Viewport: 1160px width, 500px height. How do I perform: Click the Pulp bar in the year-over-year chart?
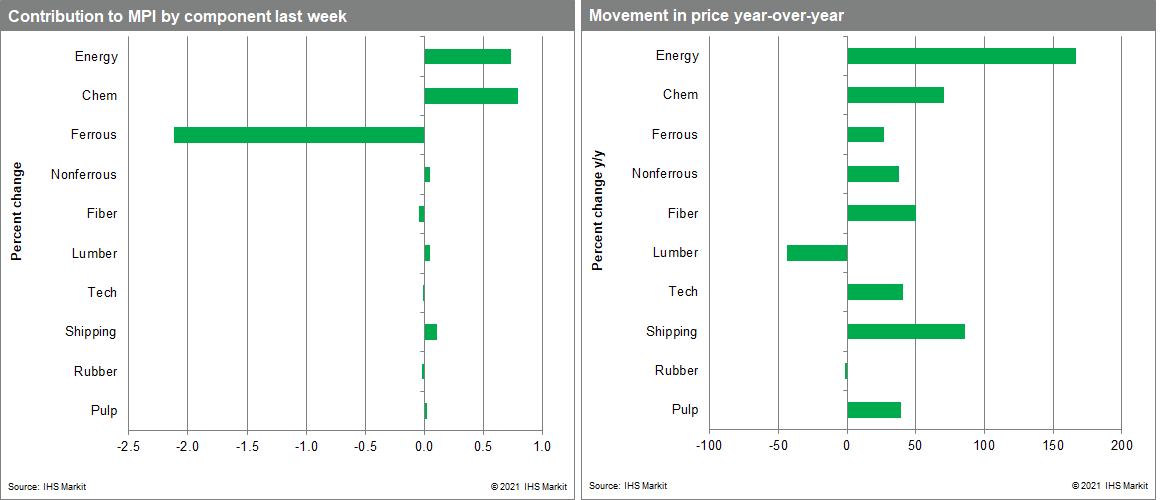pos(874,410)
